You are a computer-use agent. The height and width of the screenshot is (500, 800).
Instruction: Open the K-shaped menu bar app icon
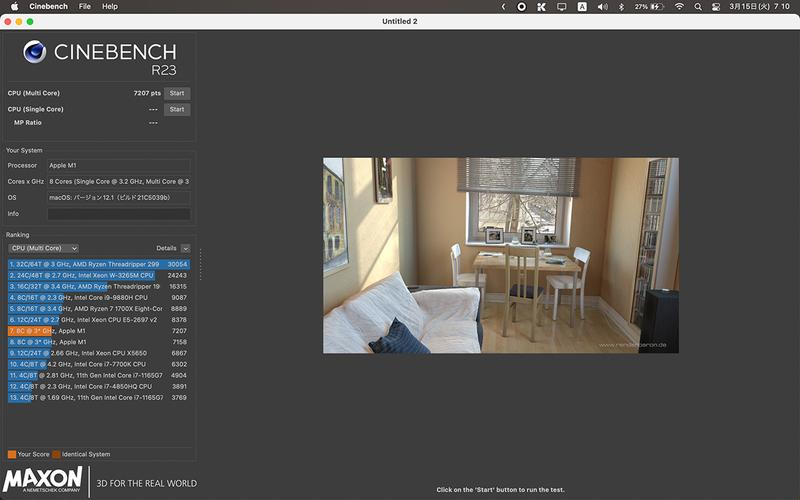[x=541, y=7]
